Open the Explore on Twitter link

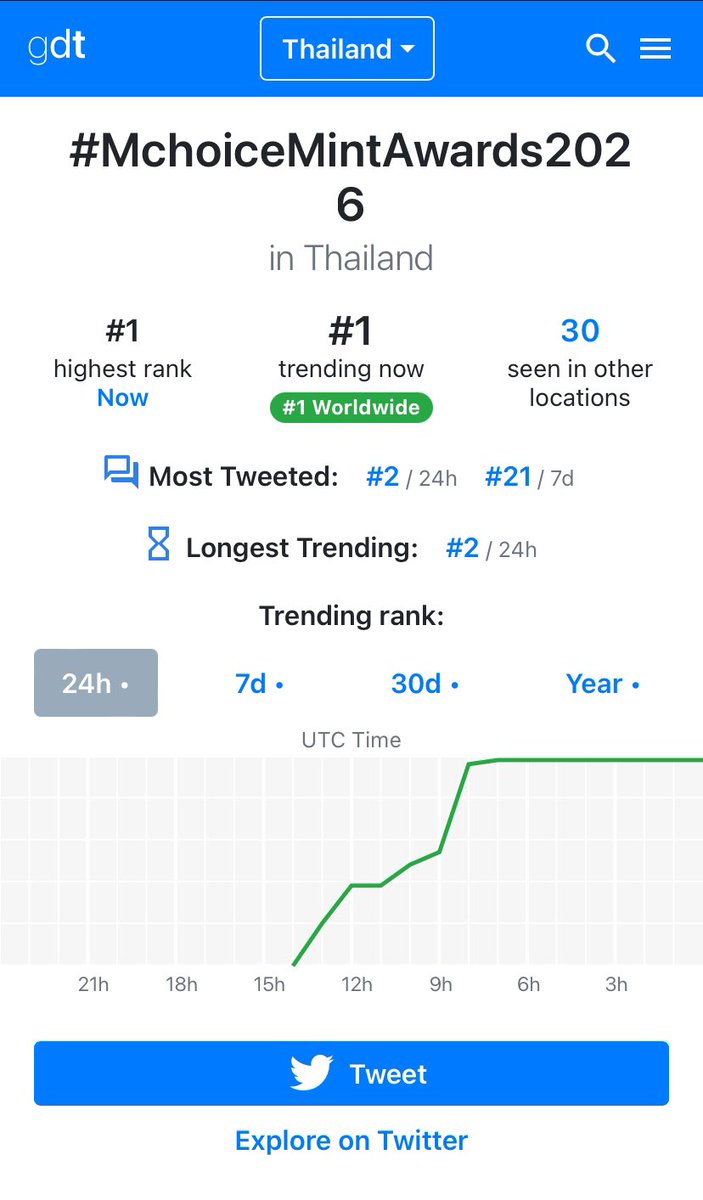point(351,1140)
